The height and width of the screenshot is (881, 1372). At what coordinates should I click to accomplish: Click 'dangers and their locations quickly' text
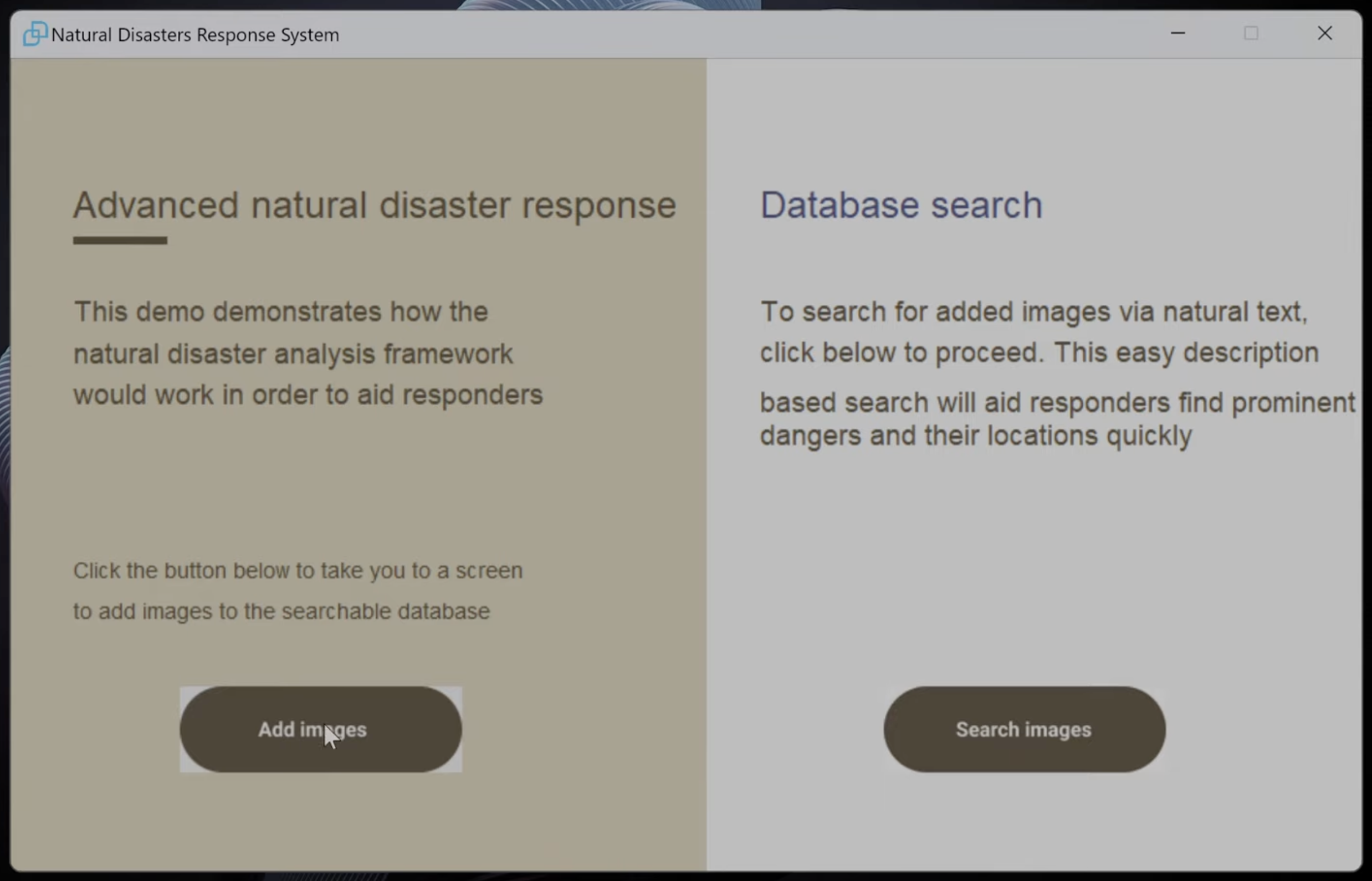click(975, 436)
